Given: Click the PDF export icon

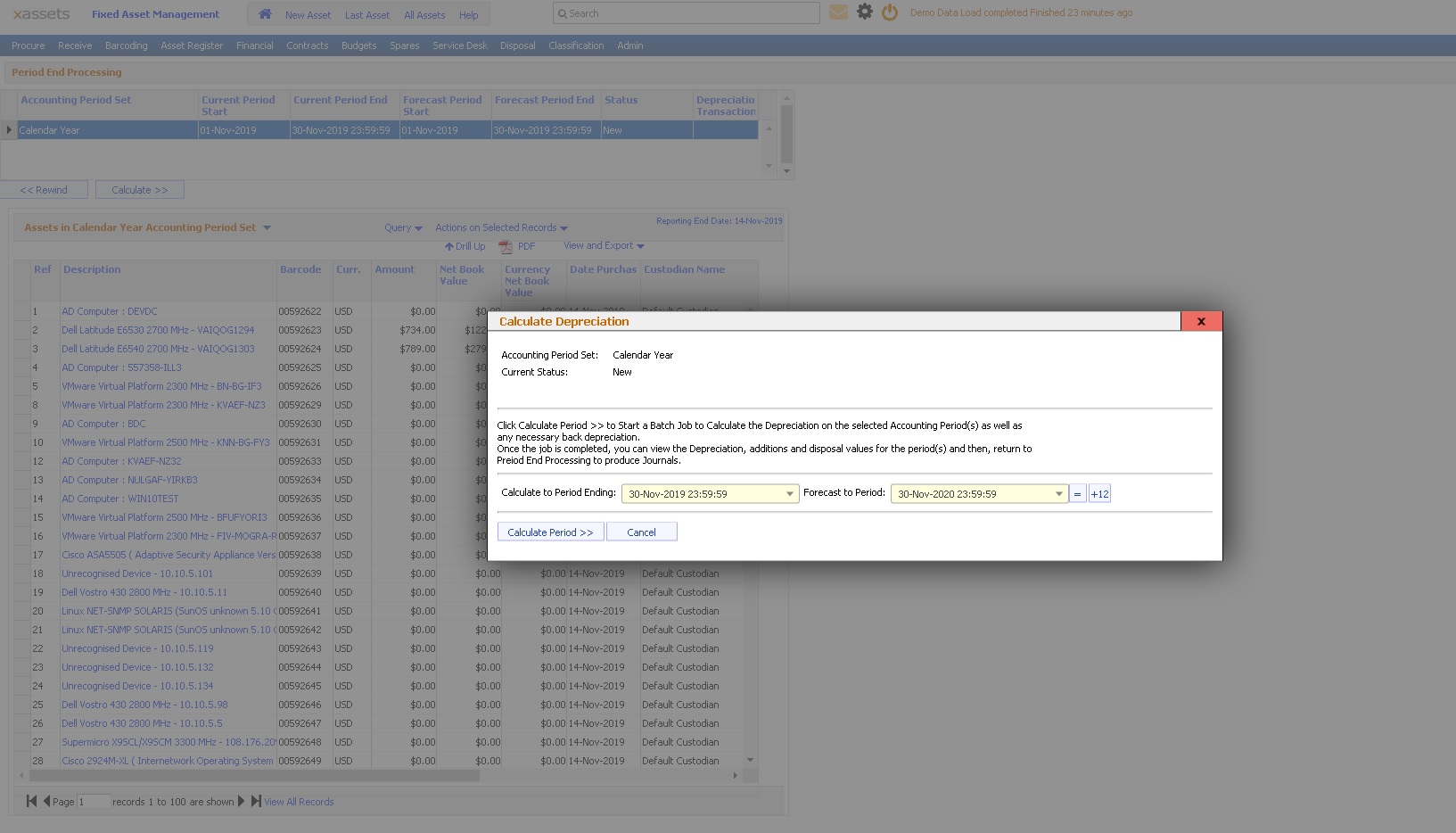Looking at the screenshot, I should (506, 247).
